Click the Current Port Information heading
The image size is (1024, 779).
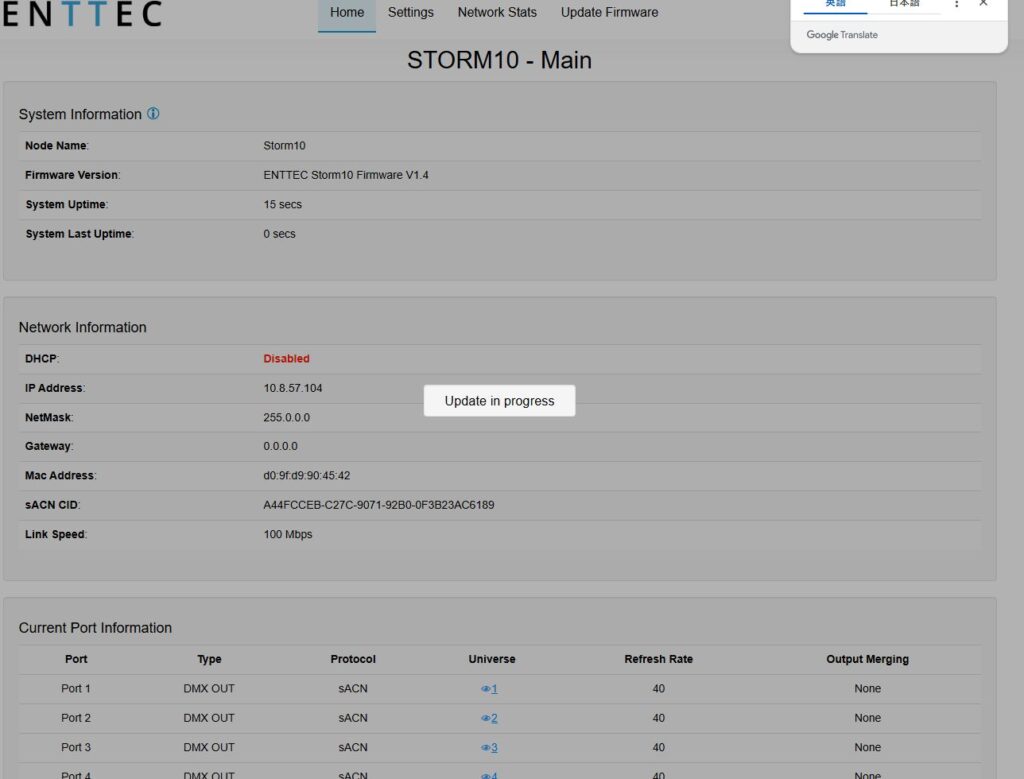pos(95,628)
